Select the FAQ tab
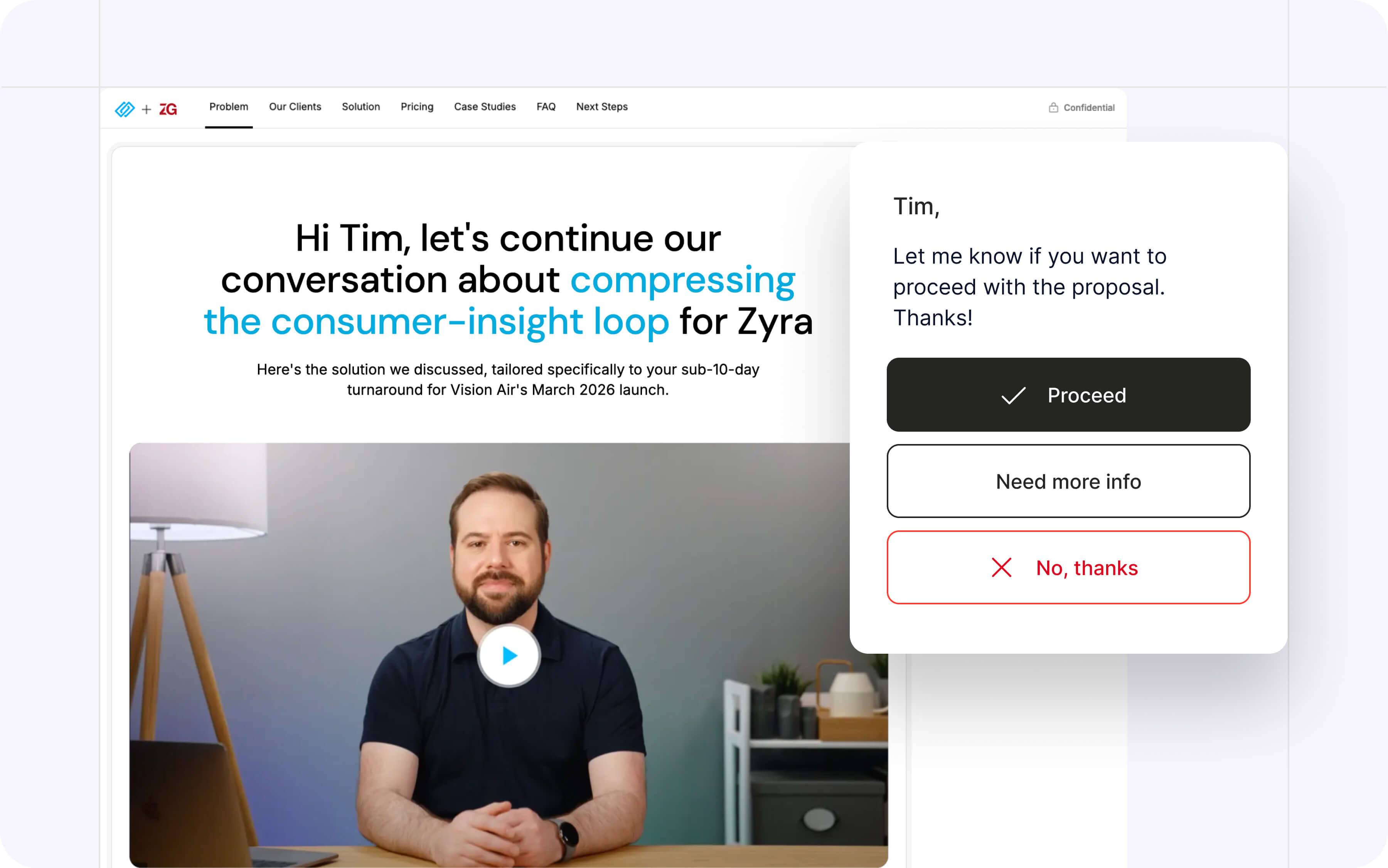This screenshot has height=868, width=1388. click(x=546, y=107)
